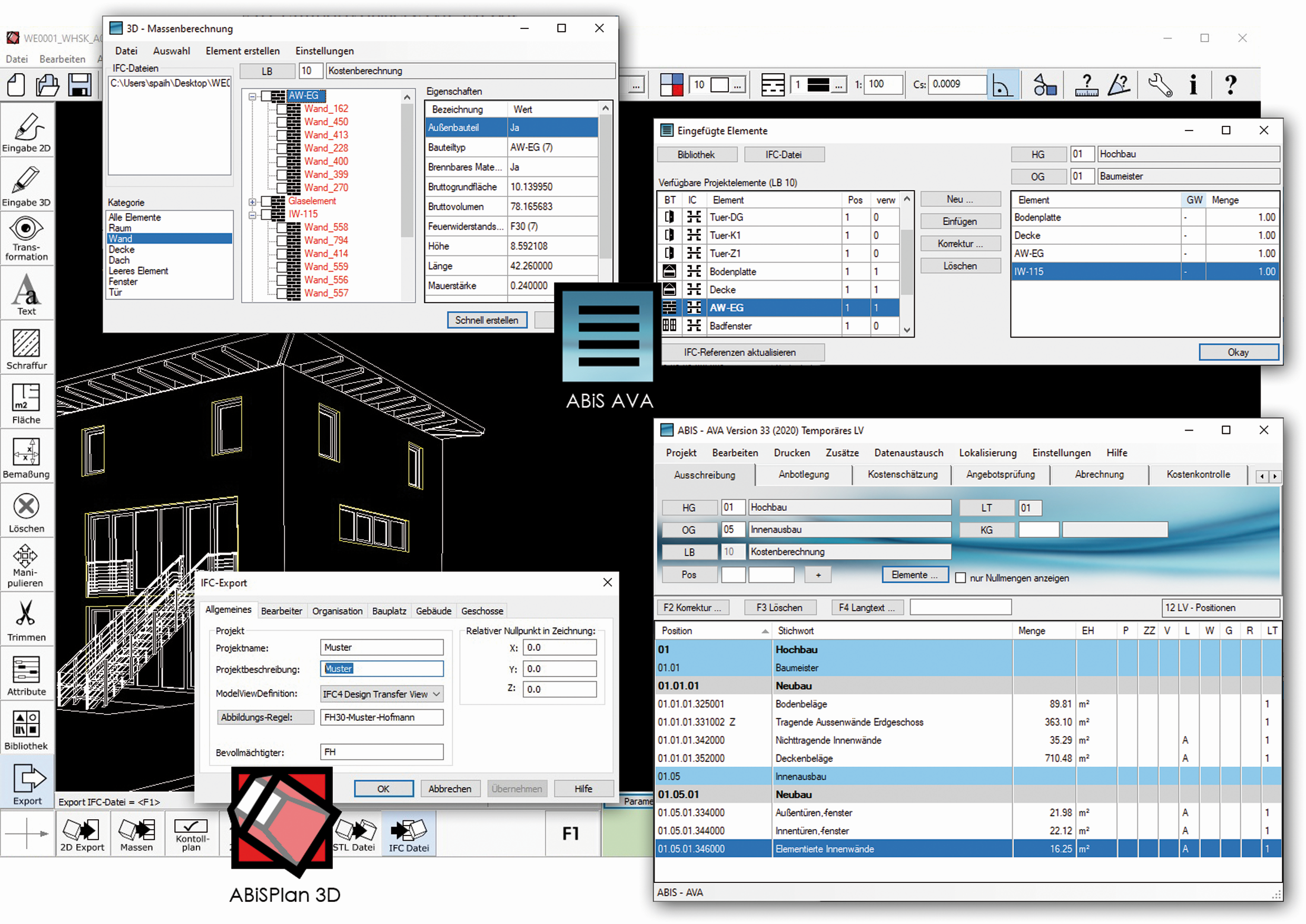Switch to the Kostenschätzung tab
Image resolution: width=1306 pixels, height=924 pixels.
(903, 474)
